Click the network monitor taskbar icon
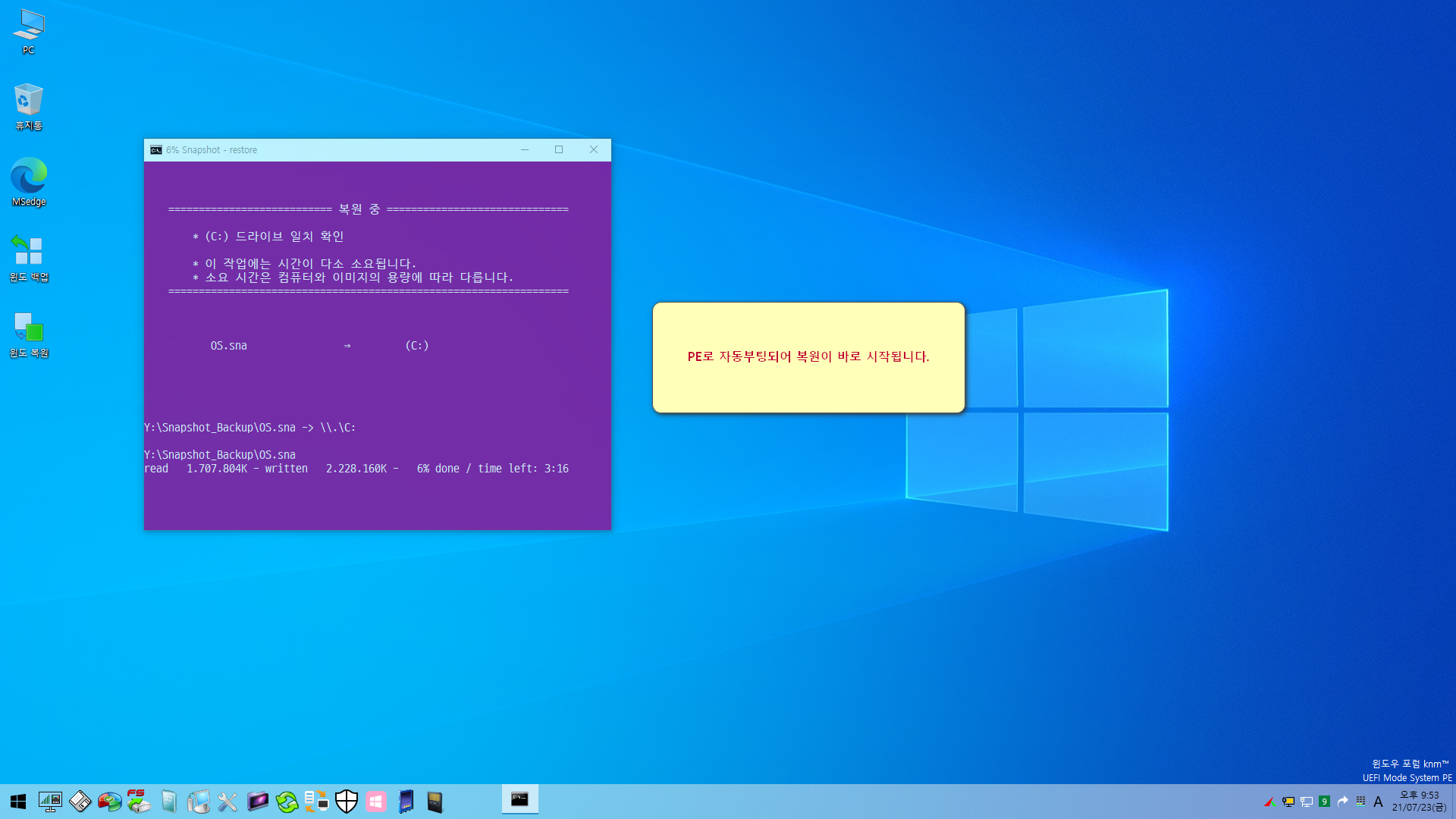This screenshot has width=1456, height=819. click(50, 802)
